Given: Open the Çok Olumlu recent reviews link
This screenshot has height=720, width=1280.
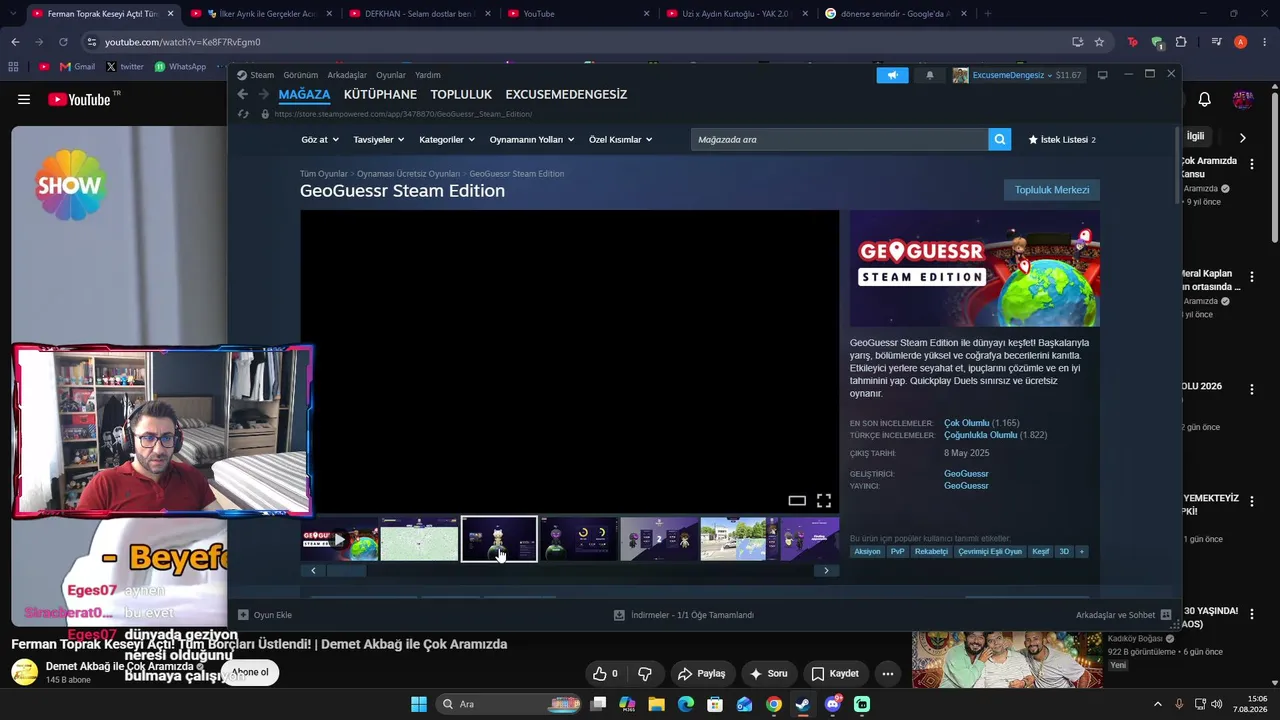Looking at the screenshot, I should [966, 423].
